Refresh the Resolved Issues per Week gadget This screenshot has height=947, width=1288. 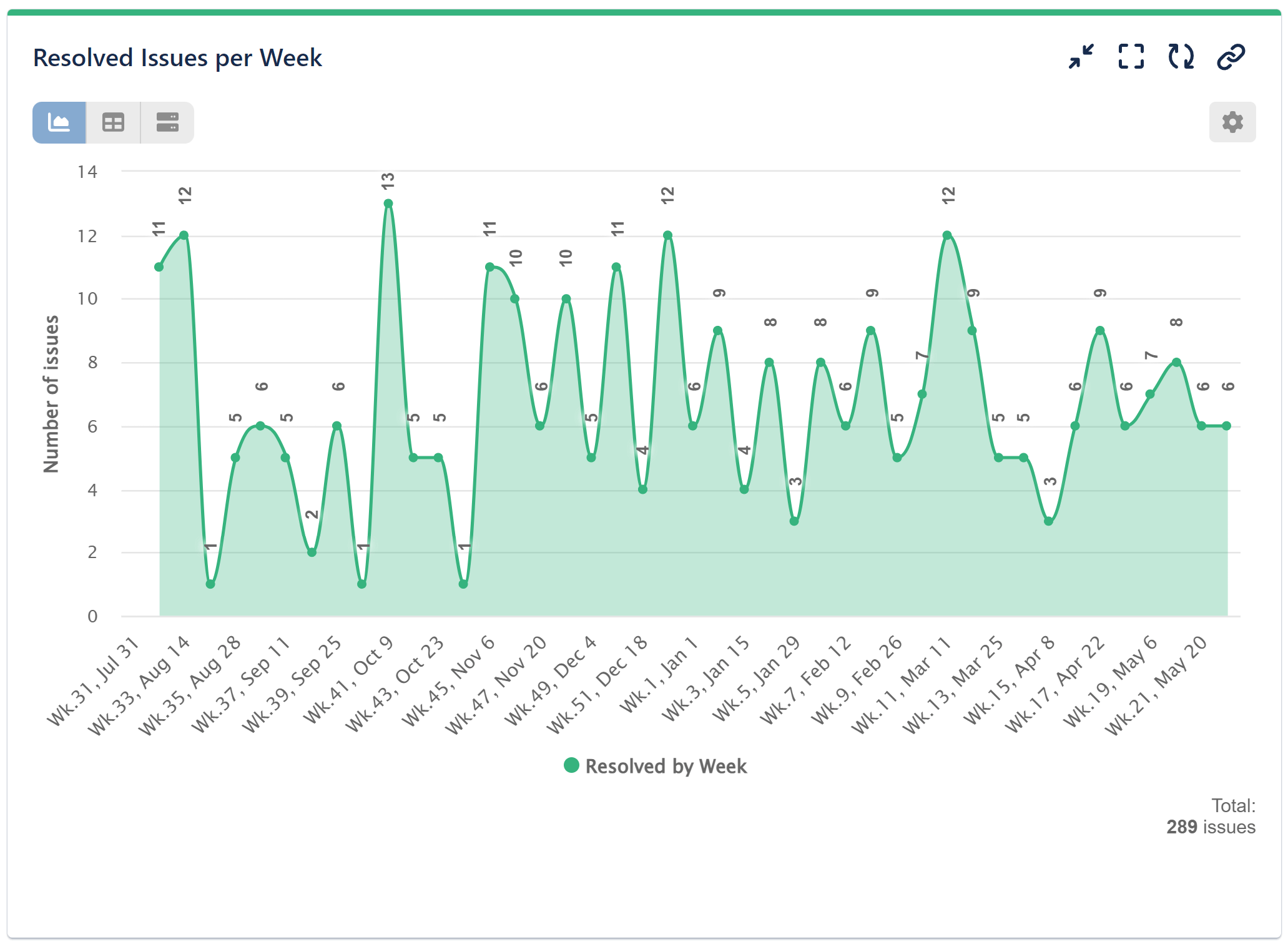click(1180, 56)
